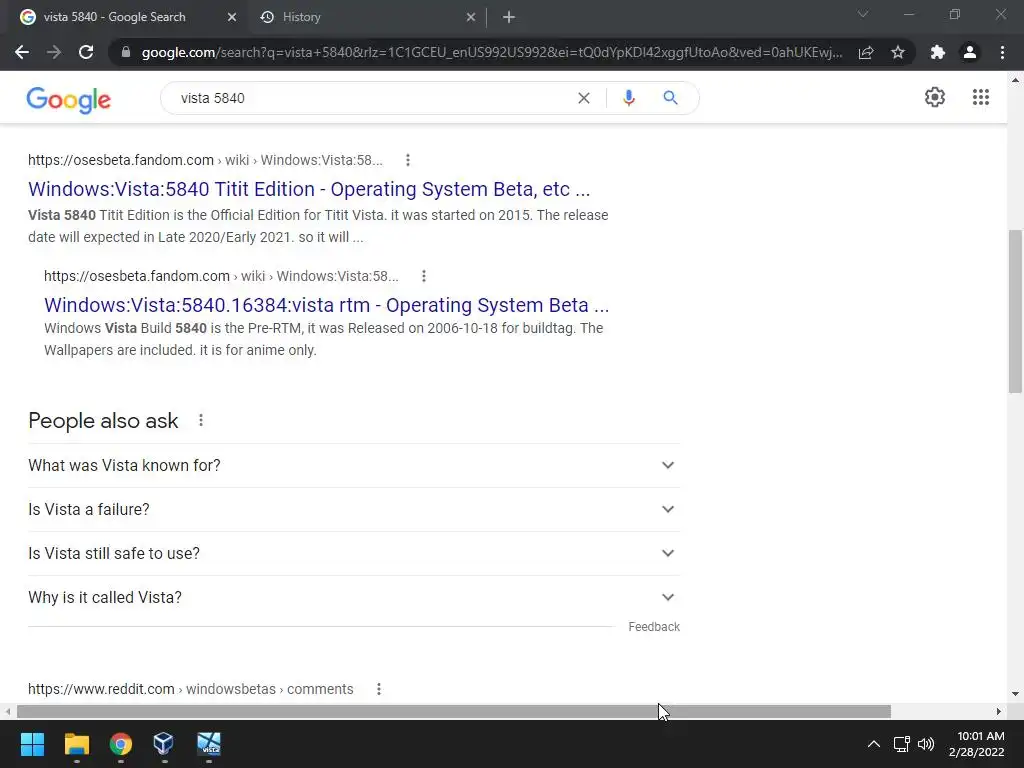Open the Chrome three-dot menu
This screenshot has height=768, width=1024.
tap(1002, 52)
